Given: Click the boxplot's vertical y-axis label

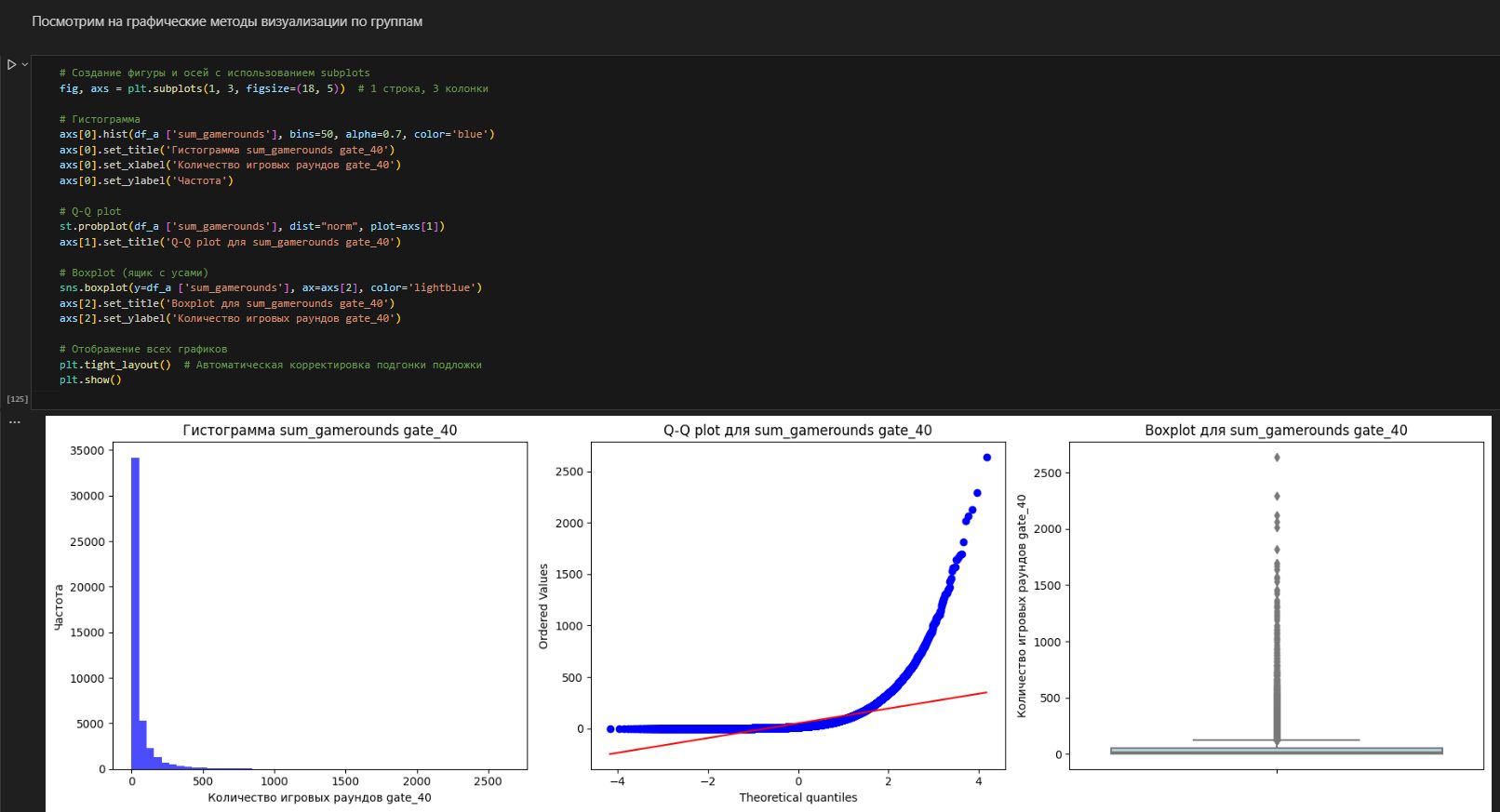Looking at the screenshot, I should [x=1021, y=606].
